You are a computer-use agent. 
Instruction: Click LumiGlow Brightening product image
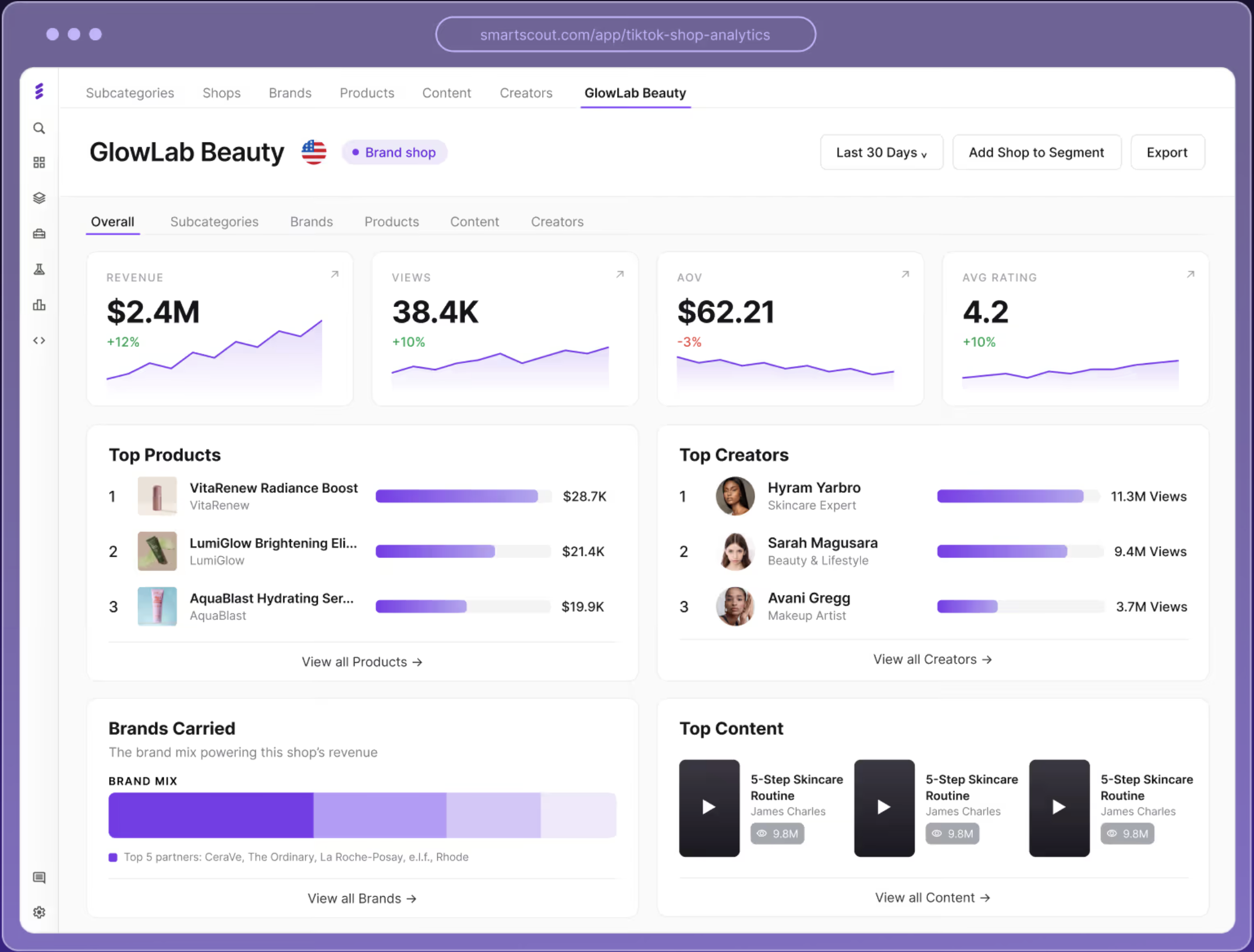pyautogui.click(x=157, y=551)
